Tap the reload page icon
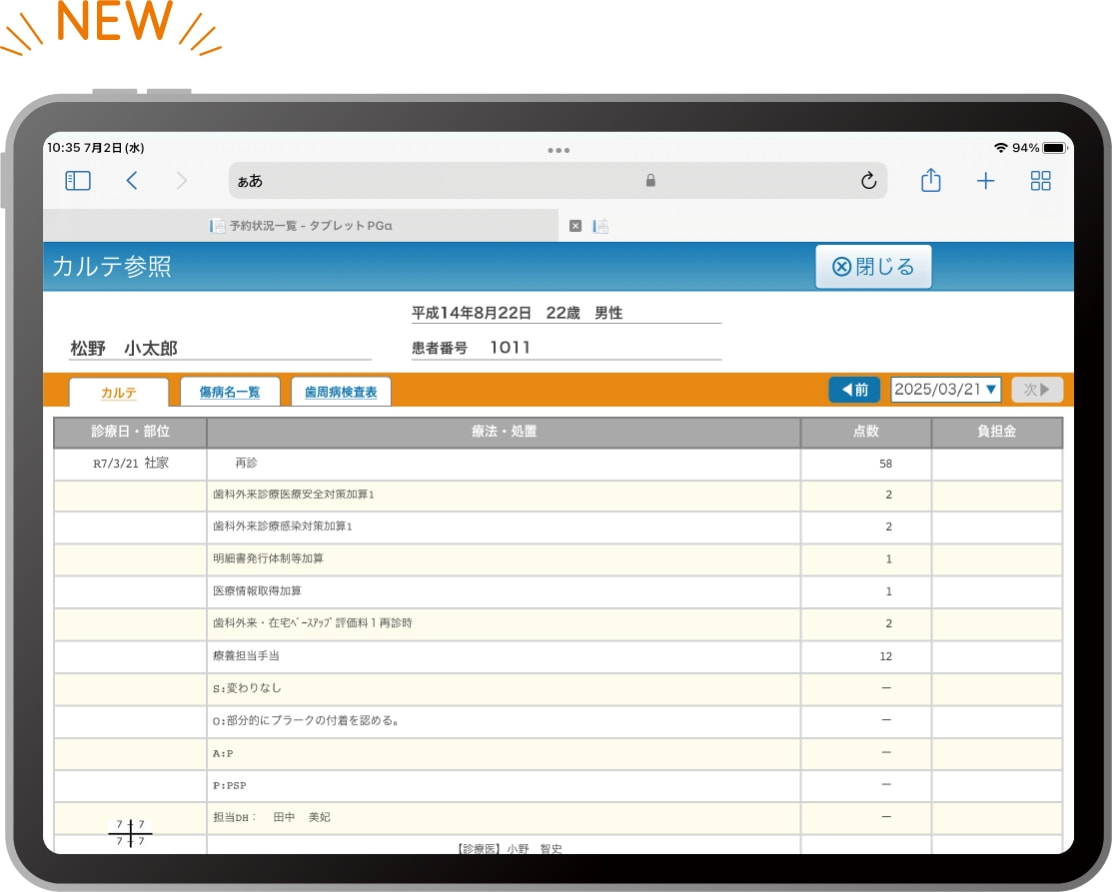This screenshot has height=892, width=1112. tap(868, 181)
